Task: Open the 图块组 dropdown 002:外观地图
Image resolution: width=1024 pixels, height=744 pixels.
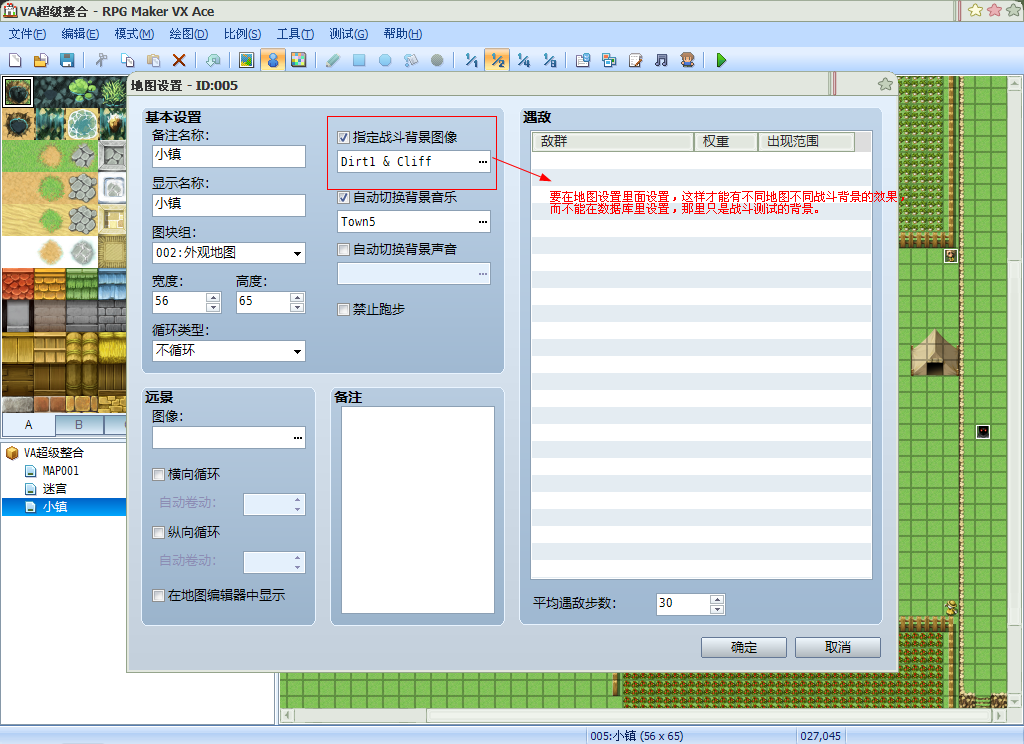Action: tap(229, 253)
